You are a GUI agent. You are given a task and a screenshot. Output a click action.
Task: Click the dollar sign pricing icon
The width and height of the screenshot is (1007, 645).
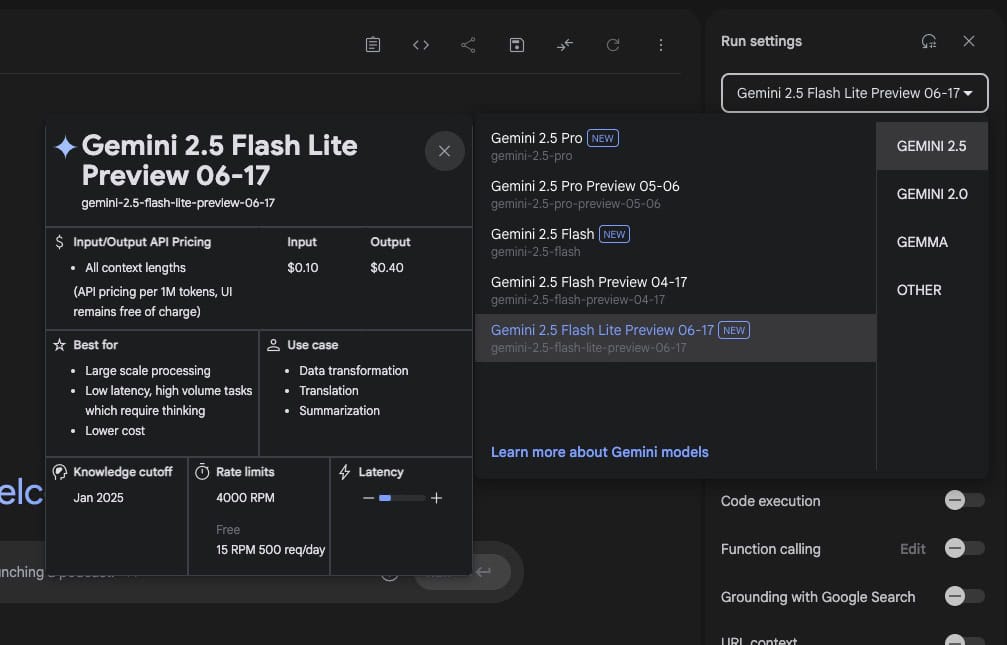click(x=59, y=242)
